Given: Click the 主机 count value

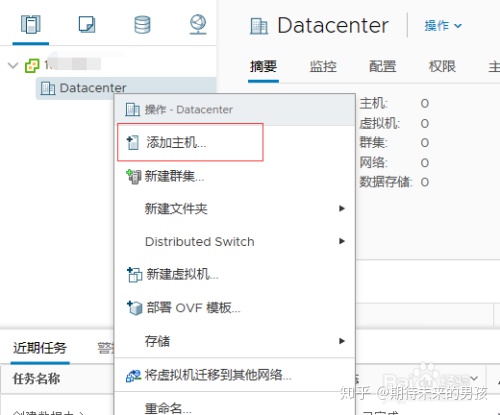Looking at the screenshot, I should pyautogui.click(x=424, y=104).
